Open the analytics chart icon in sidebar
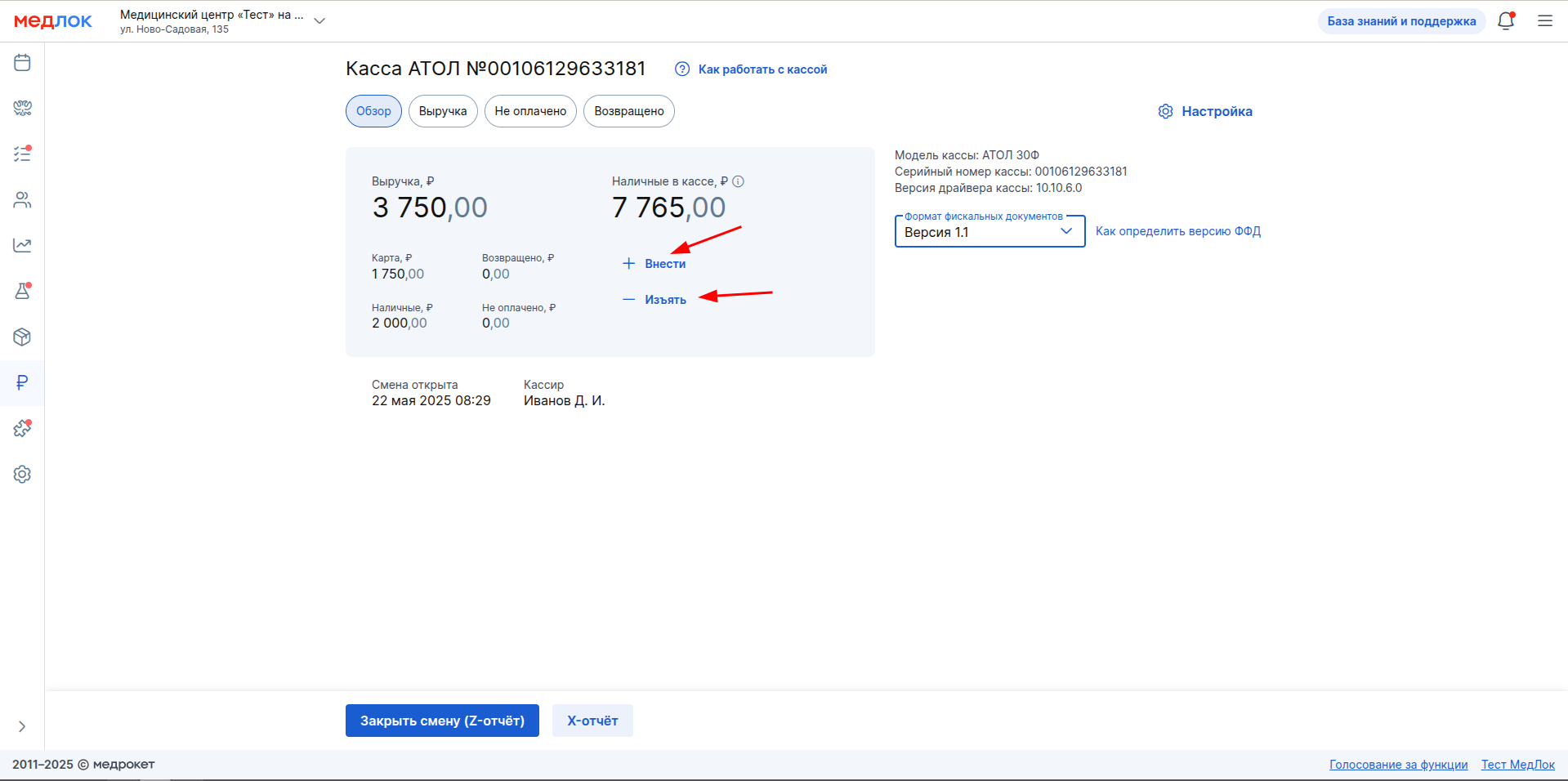This screenshot has height=781, width=1568. pos(22,245)
